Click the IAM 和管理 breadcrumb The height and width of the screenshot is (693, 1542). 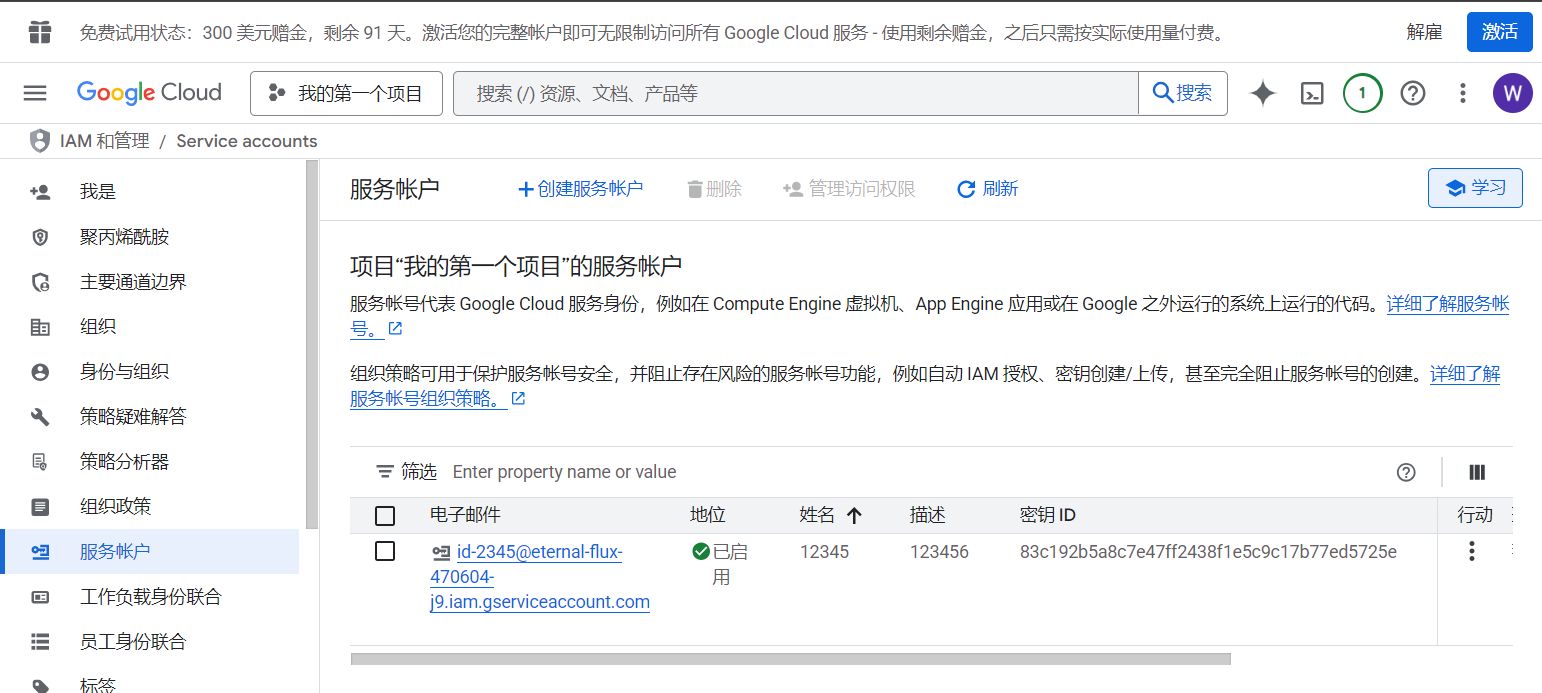point(104,141)
